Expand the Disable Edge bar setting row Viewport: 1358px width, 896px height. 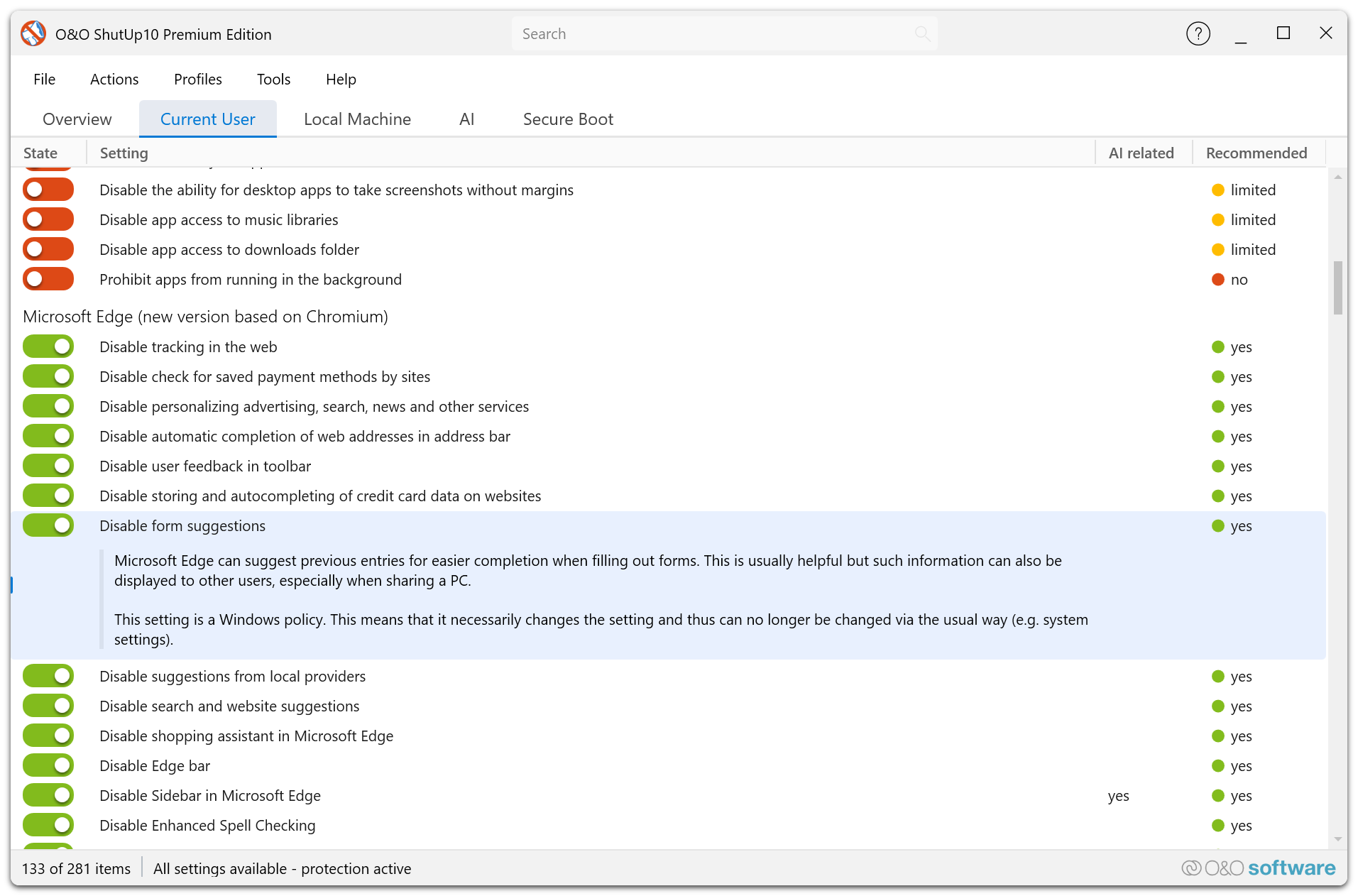coord(155,766)
